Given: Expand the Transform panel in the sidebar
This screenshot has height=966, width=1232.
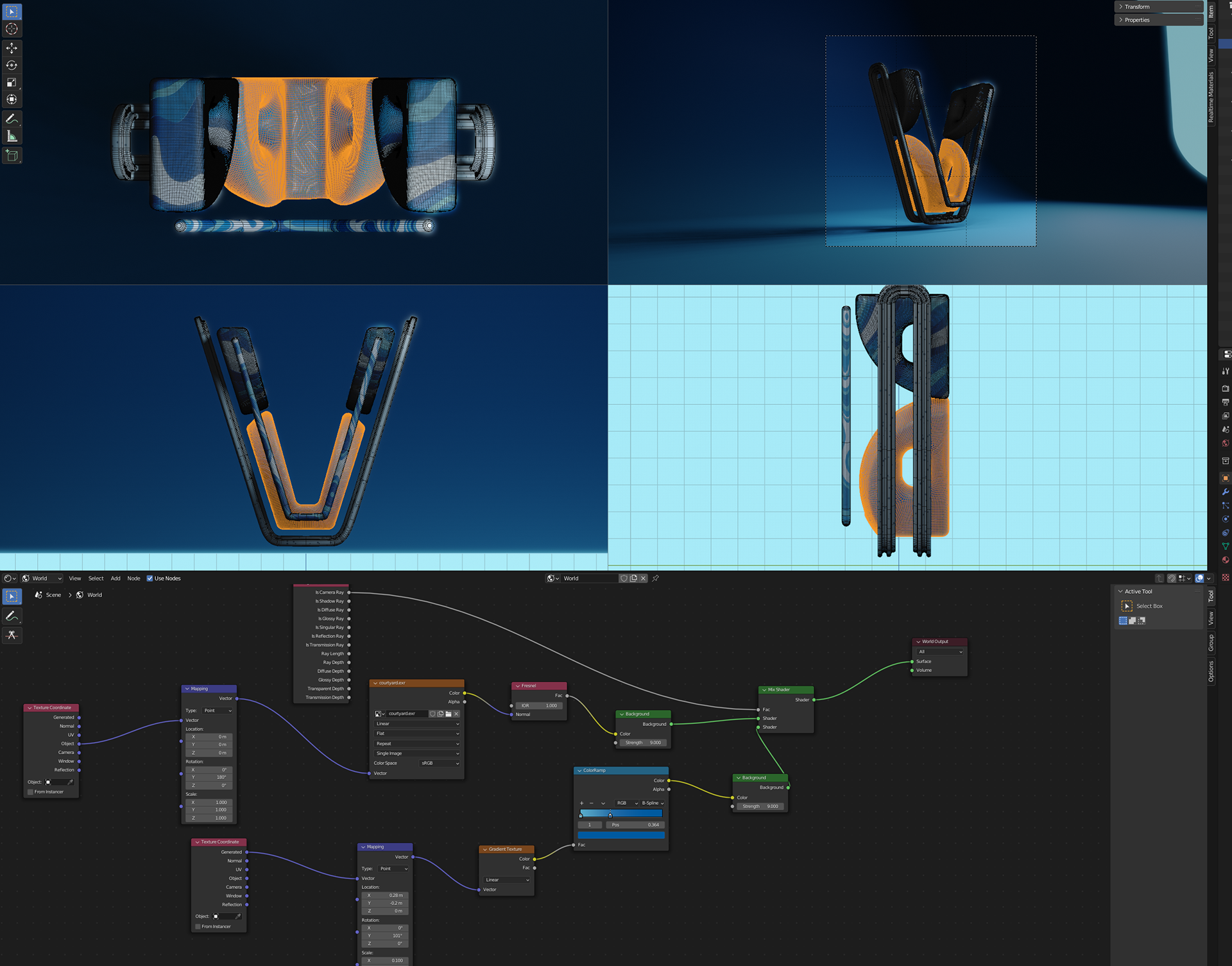Looking at the screenshot, I should pyautogui.click(x=1137, y=6).
